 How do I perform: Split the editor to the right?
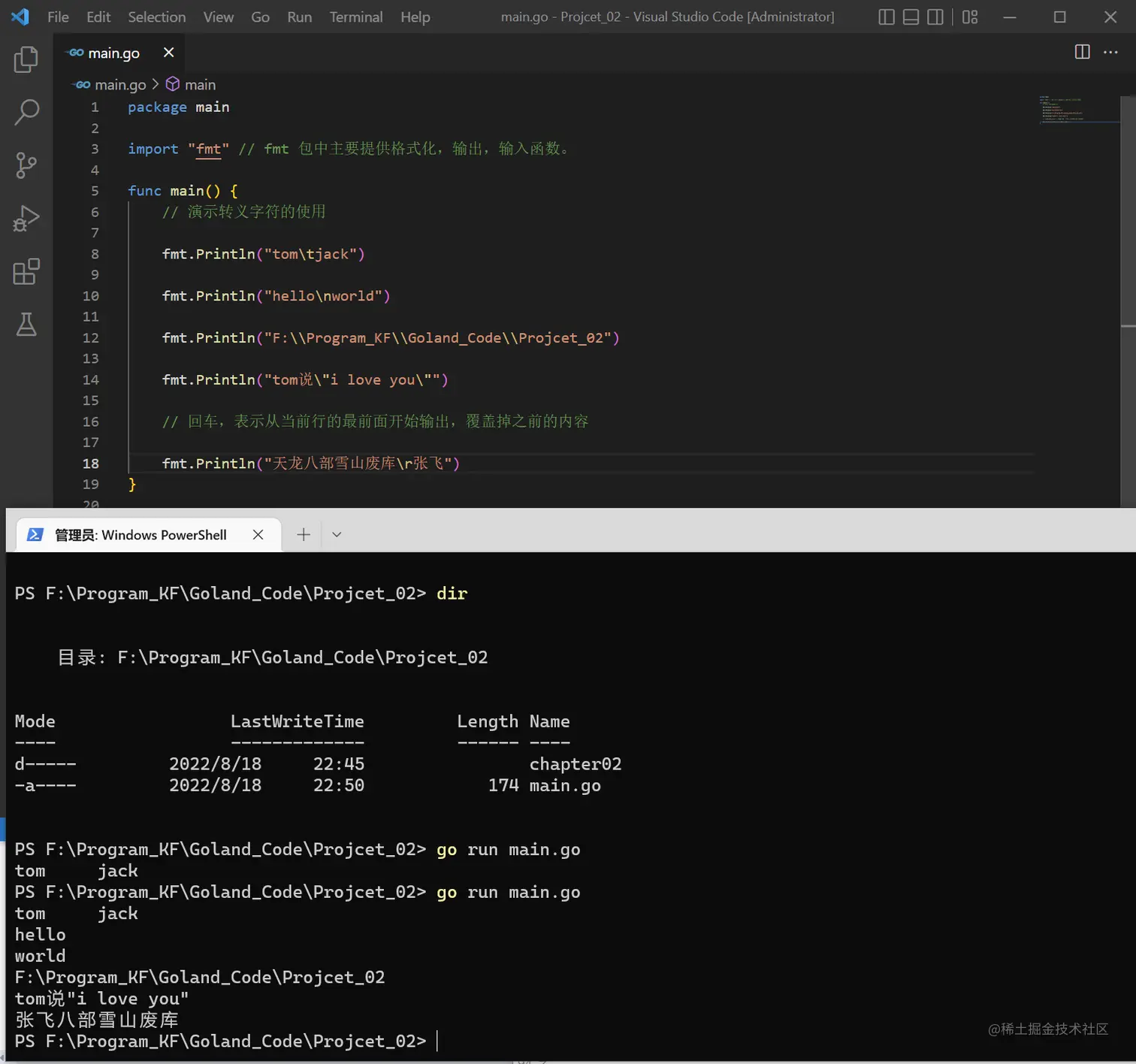coord(1082,52)
